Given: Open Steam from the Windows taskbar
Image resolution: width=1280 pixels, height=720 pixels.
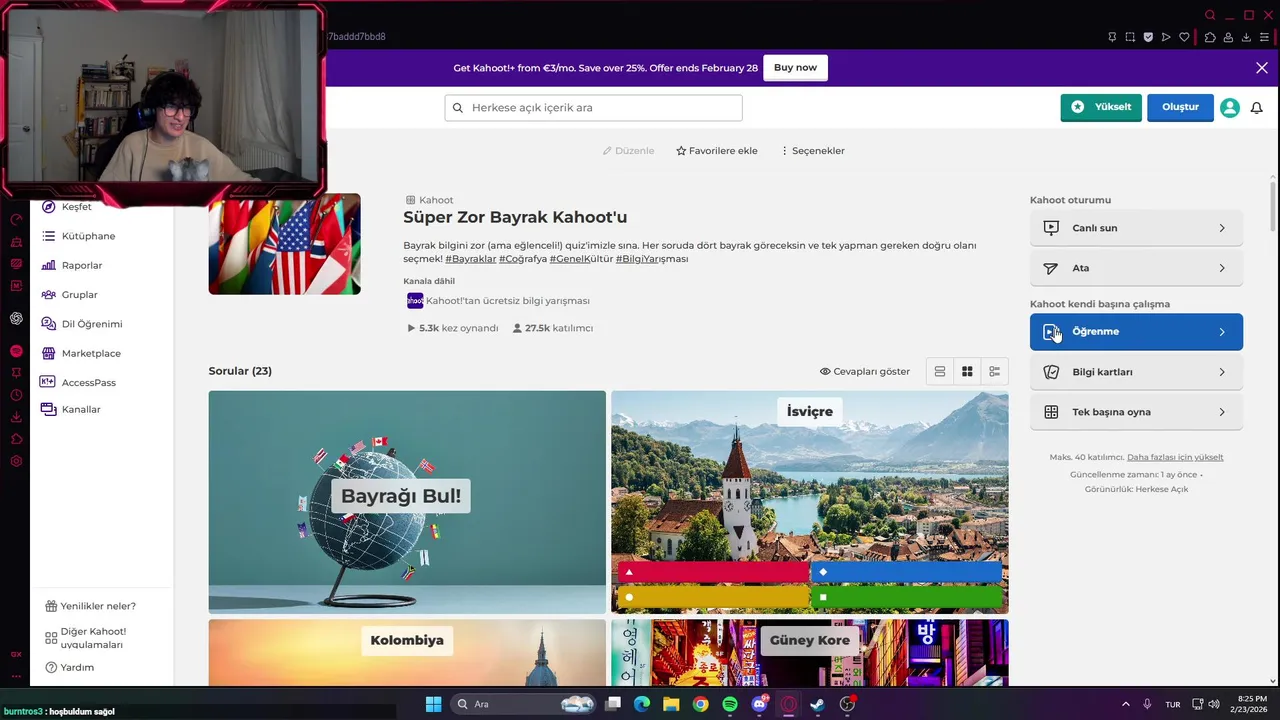Looking at the screenshot, I should (818, 704).
